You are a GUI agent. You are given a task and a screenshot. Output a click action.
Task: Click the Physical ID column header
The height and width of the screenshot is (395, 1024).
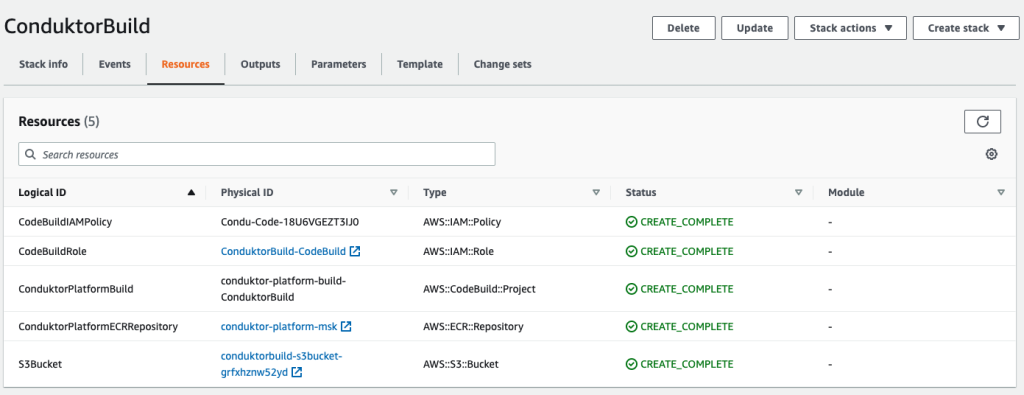pyautogui.click(x=247, y=193)
